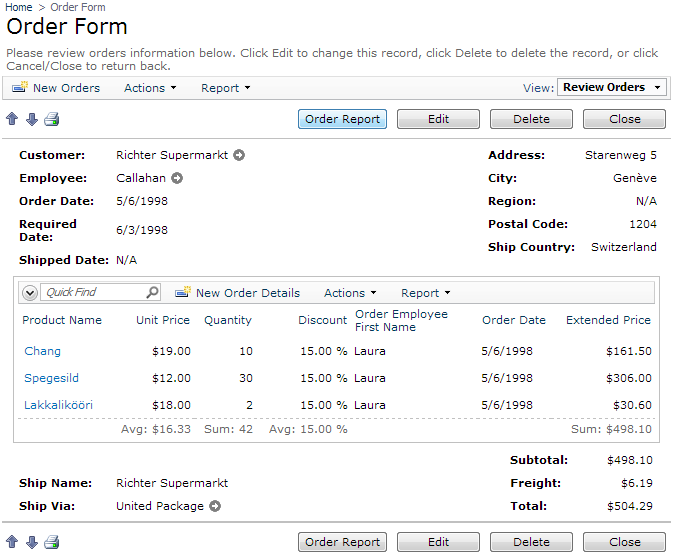
Task: Open the top Actions menu
Action: point(149,88)
